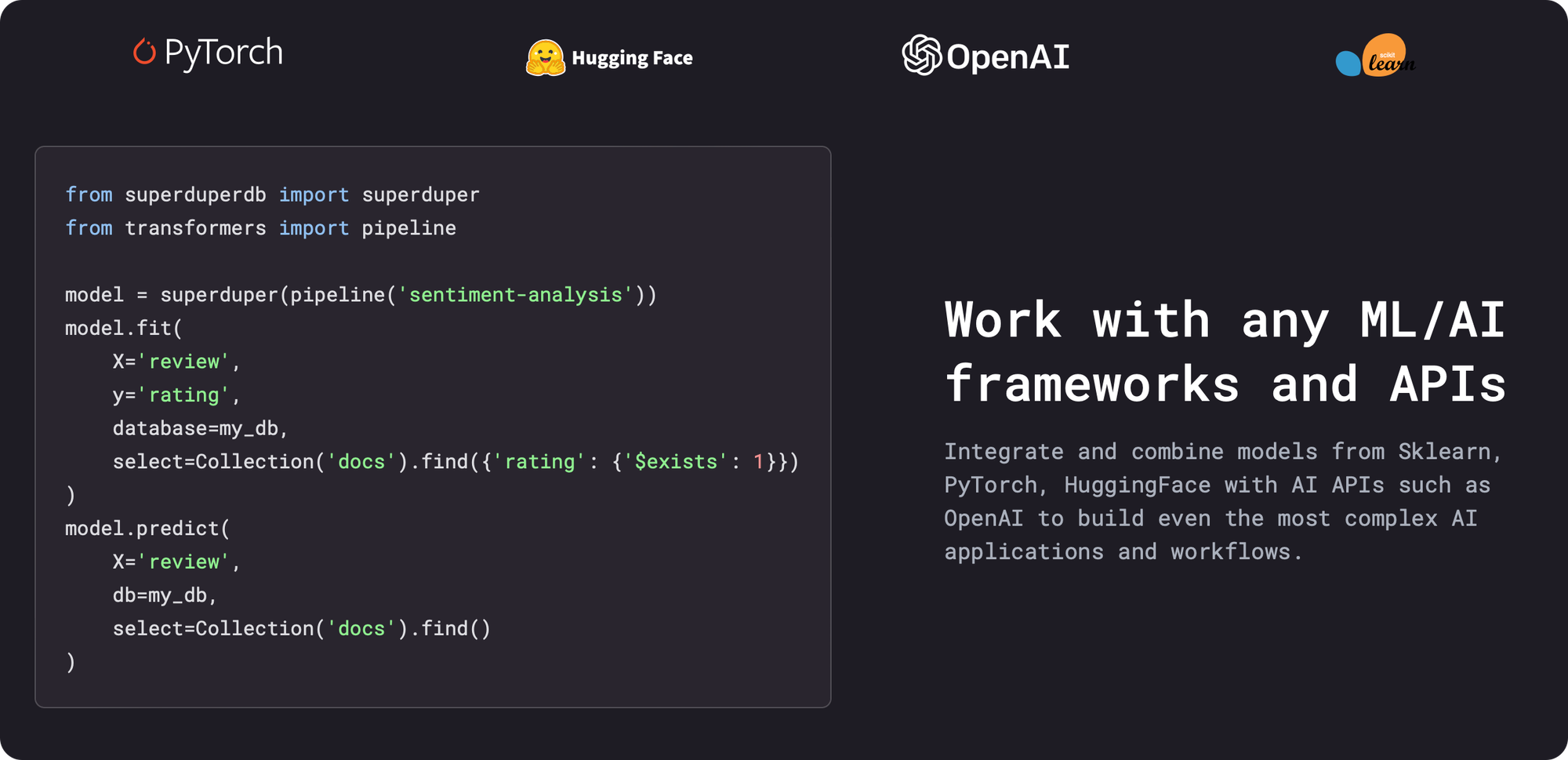Click the scikit-learn logo
1568x760 pixels.
click(1376, 55)
